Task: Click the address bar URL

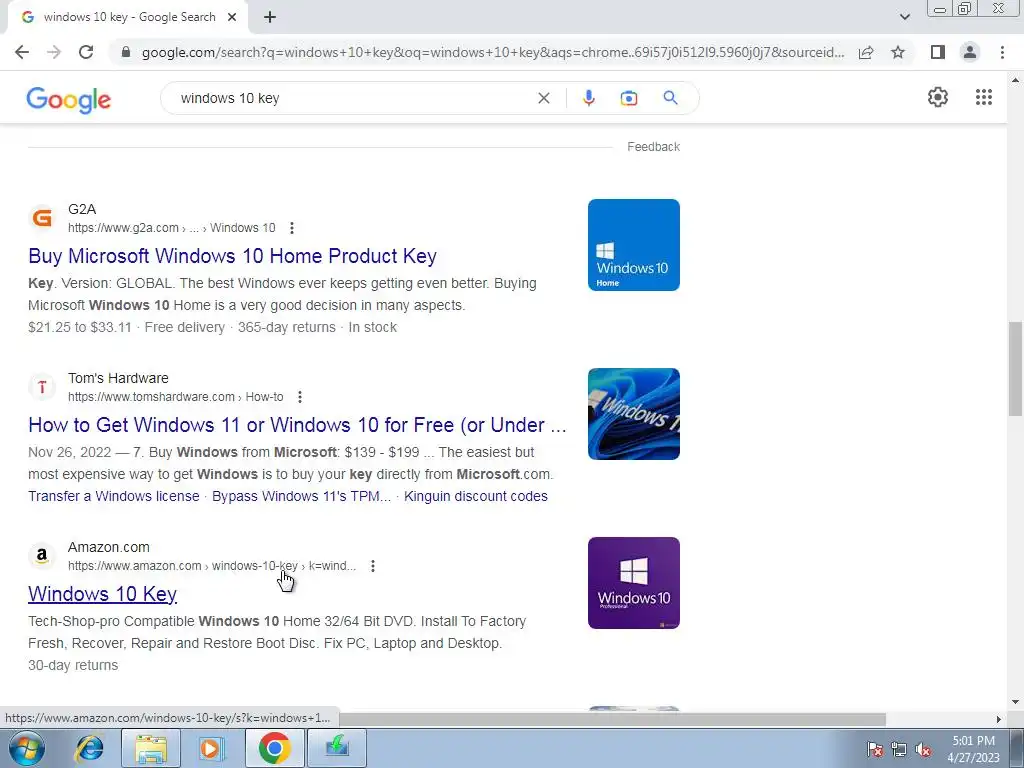Action: point(493,52)
